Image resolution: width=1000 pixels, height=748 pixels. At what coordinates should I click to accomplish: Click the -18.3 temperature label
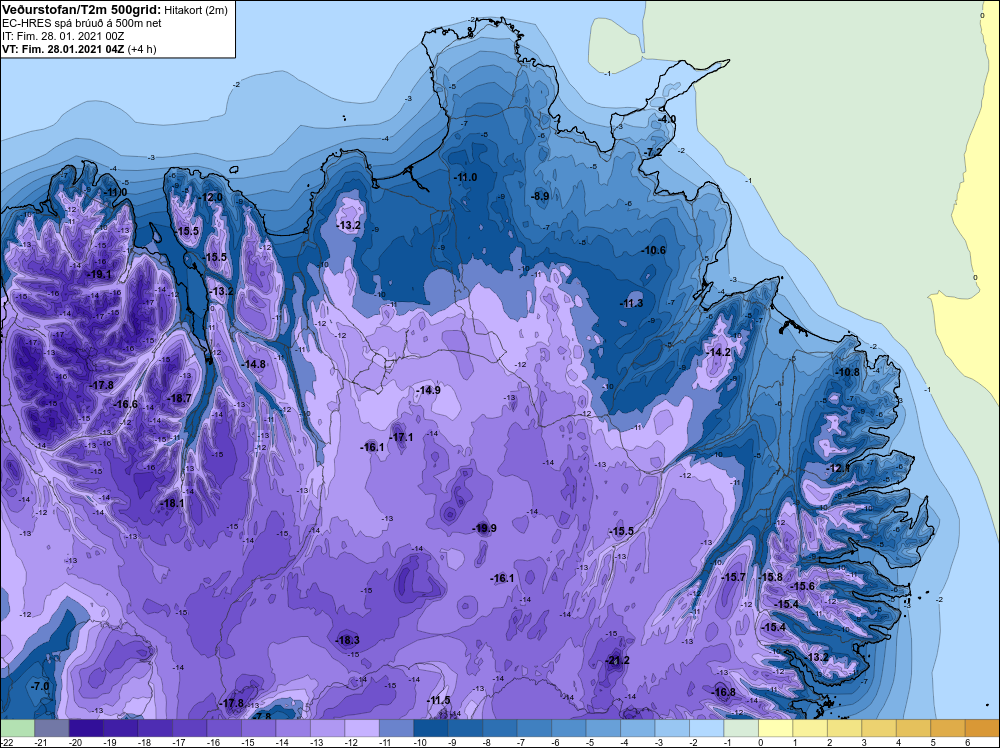348,640
